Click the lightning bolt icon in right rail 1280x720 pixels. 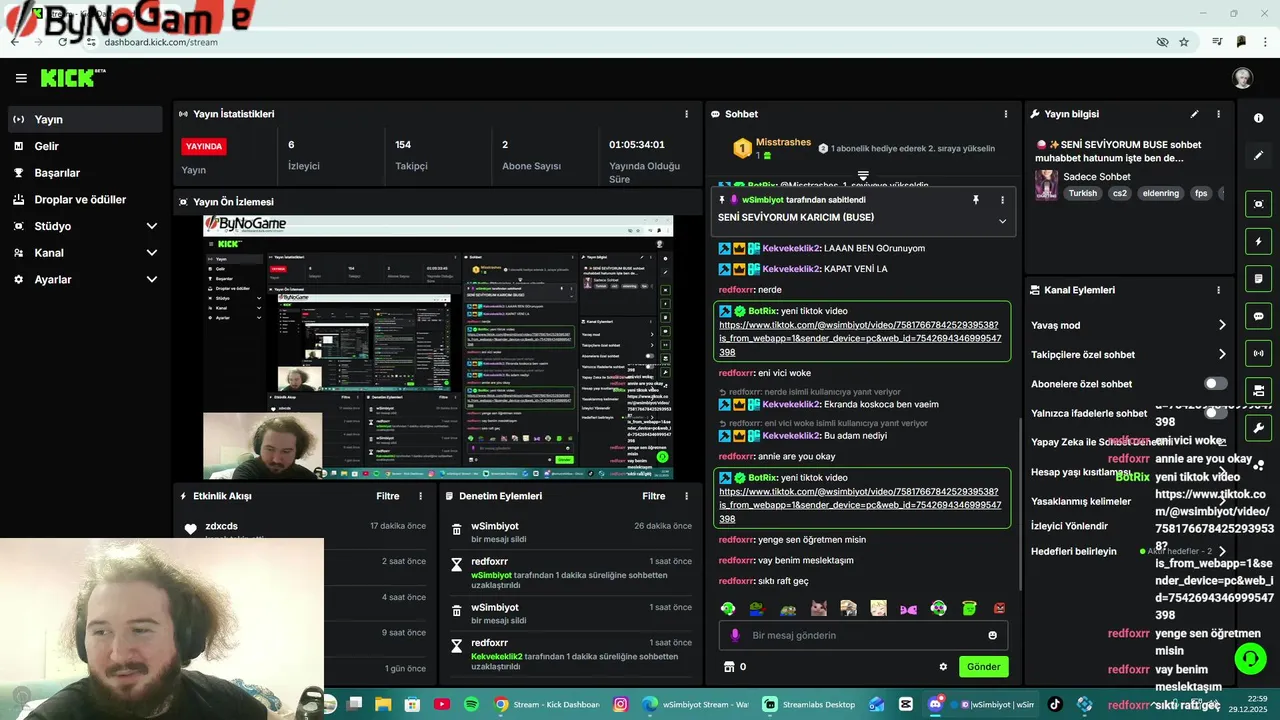click(x=1258, y=241)
